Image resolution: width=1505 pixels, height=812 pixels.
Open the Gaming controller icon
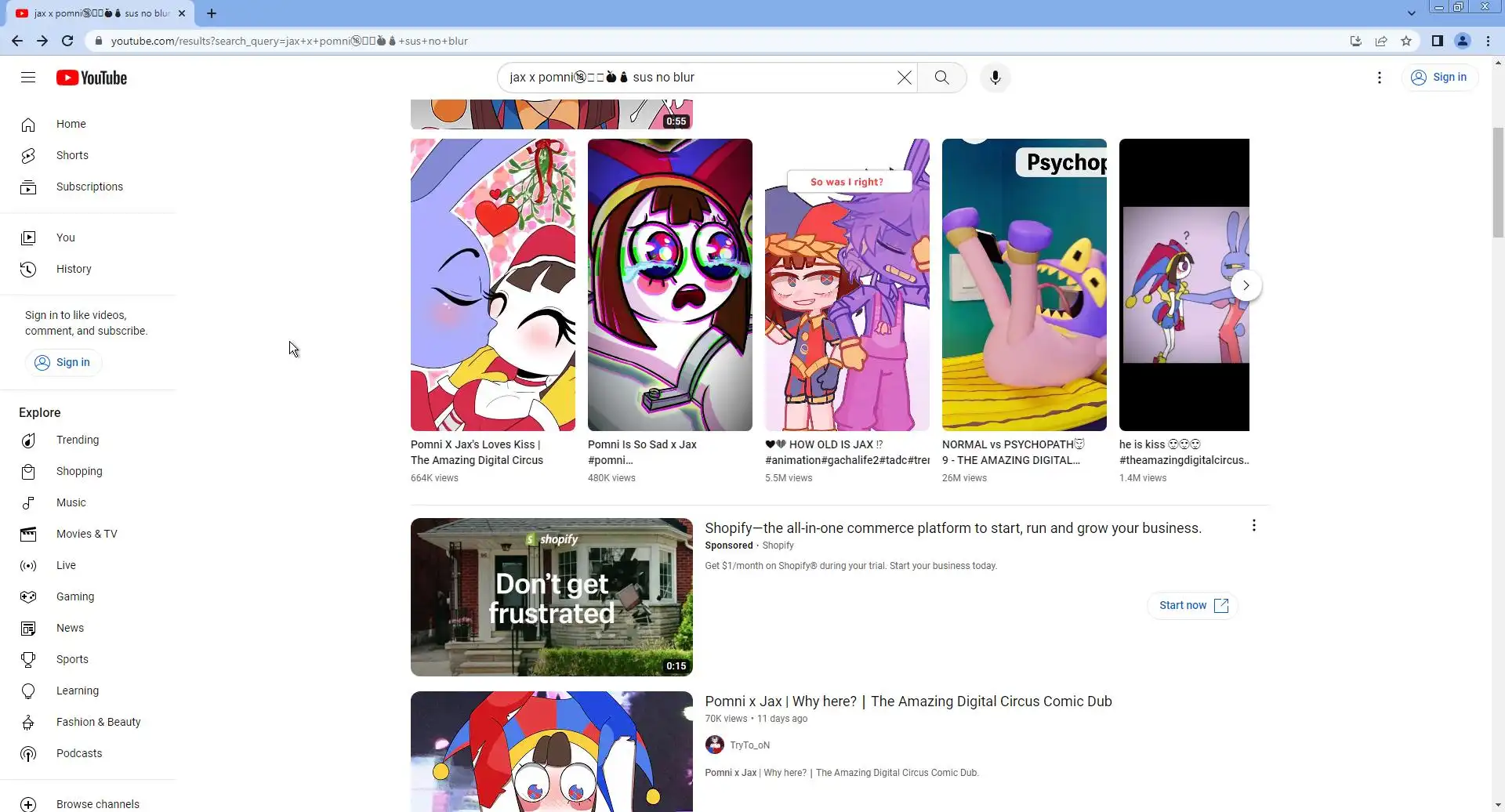(x=28, y=597)
